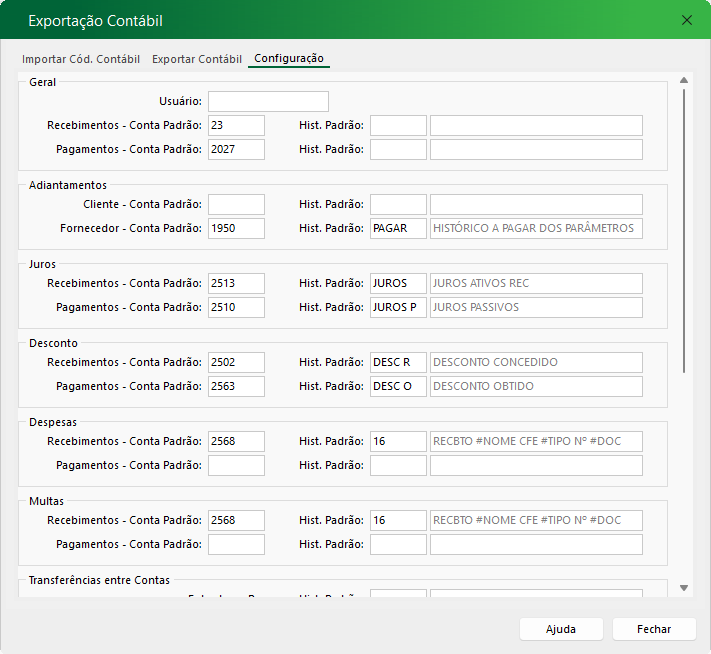Click the PAGAR history code field
This screenshot has width=711, height=654.
(398, 228)
